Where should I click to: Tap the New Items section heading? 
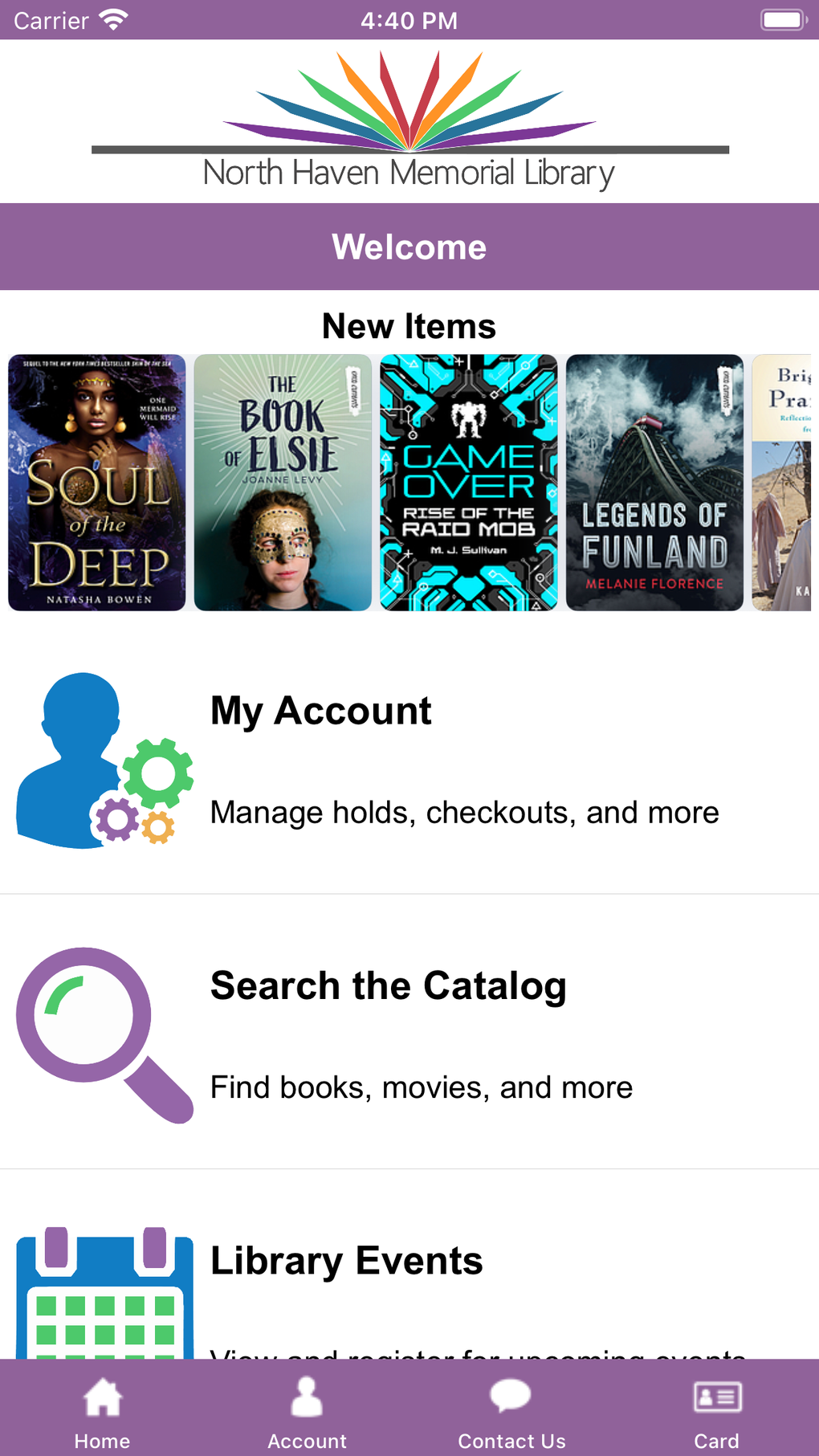click(409, 326)
